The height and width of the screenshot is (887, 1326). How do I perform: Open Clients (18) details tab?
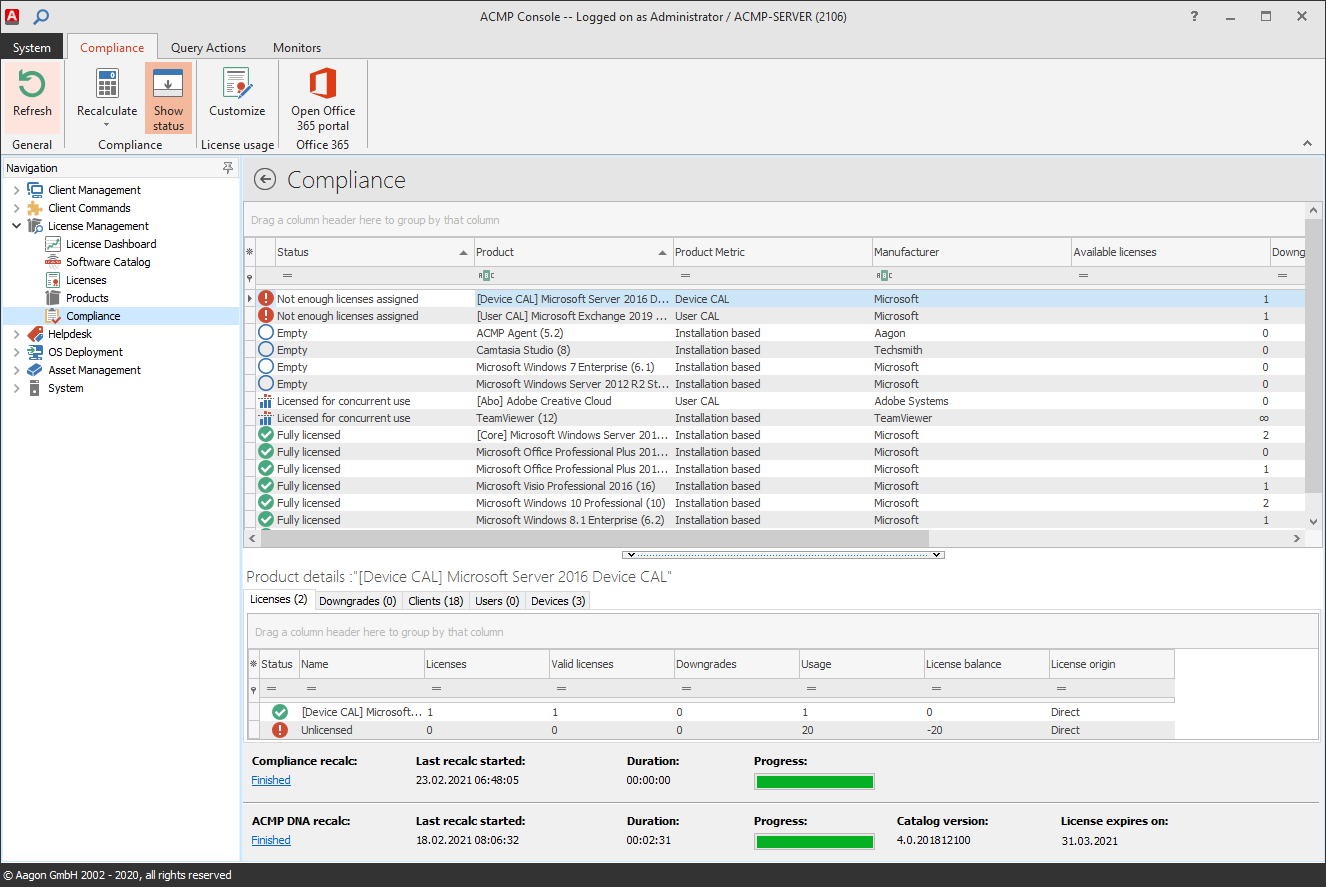(x=436, y=601)
